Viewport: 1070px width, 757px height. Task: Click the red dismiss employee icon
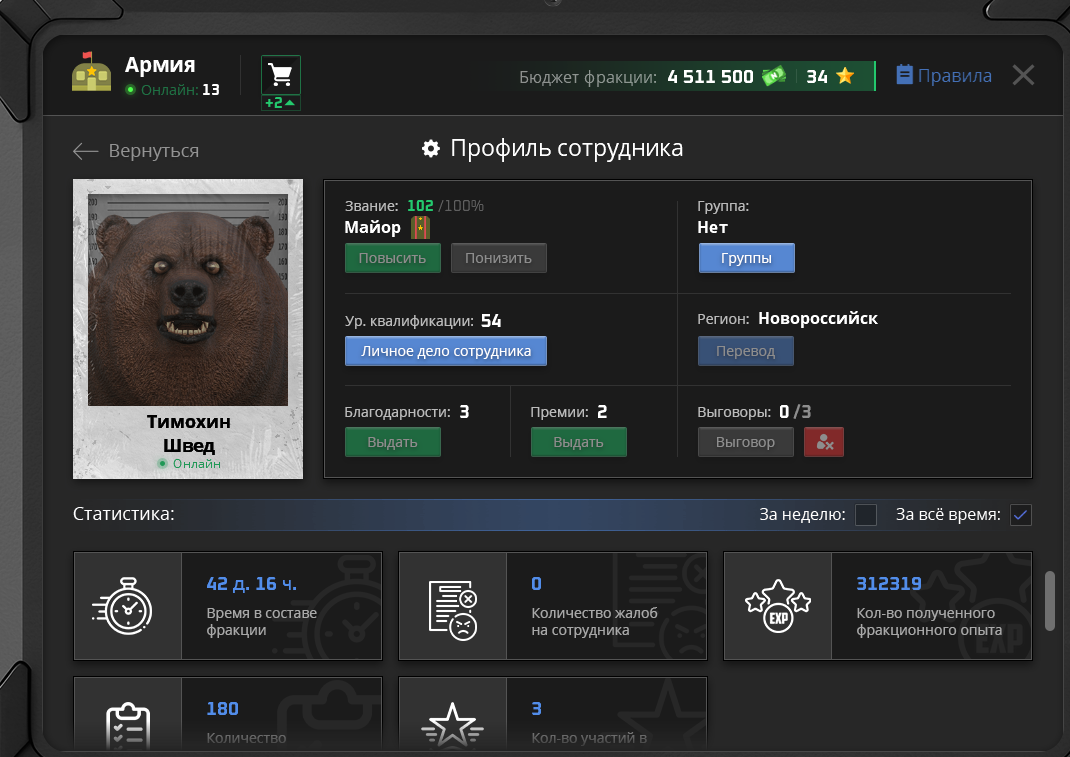tap(824, 442)
